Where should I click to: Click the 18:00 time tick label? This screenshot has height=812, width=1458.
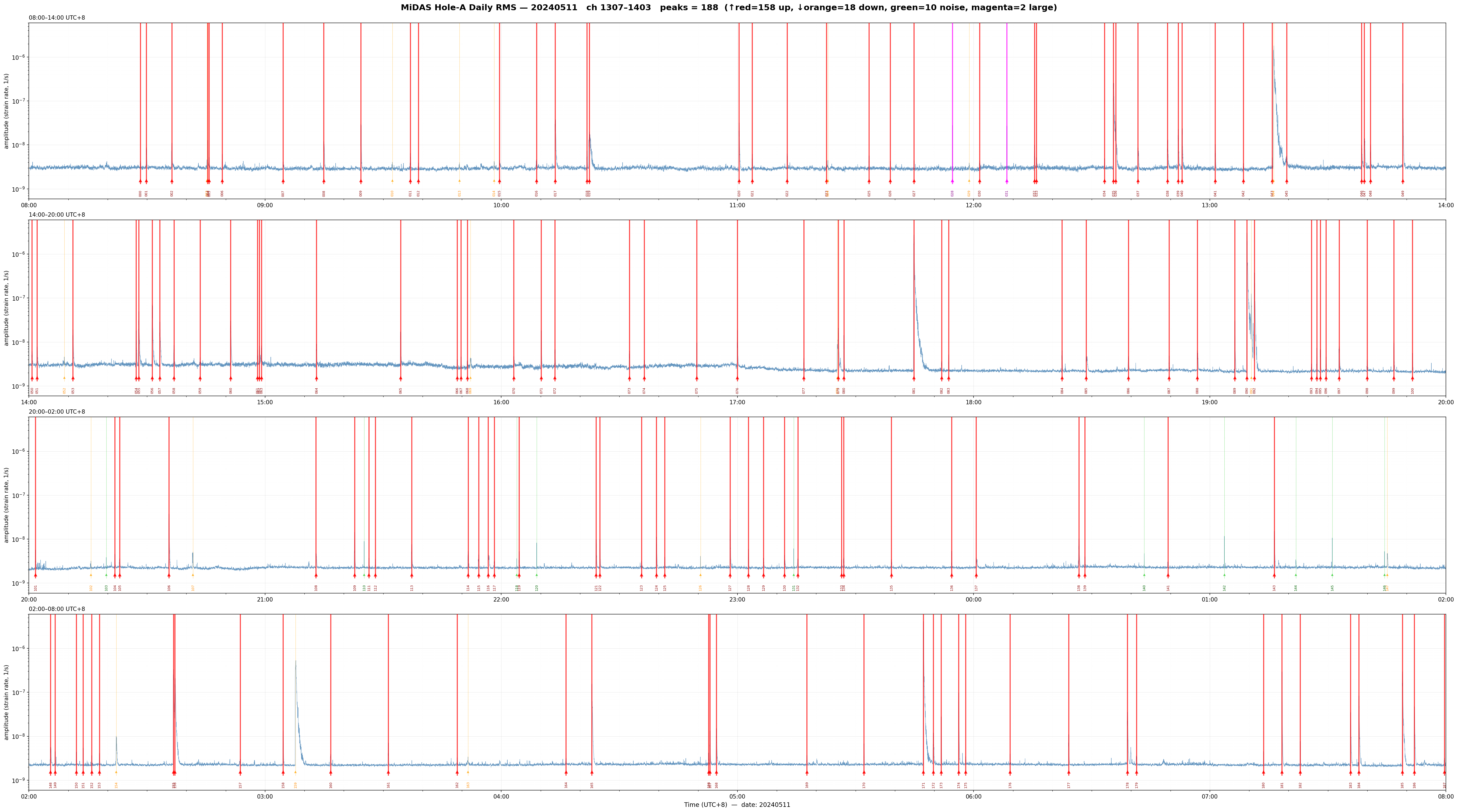(974, 402)
